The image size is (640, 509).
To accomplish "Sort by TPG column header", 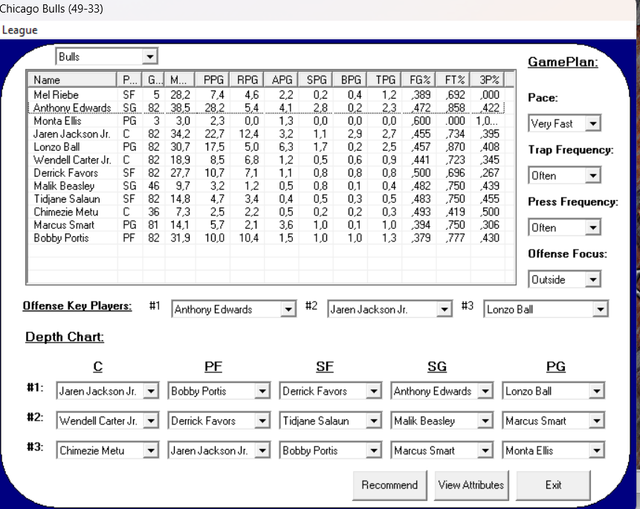I will 384,80.
